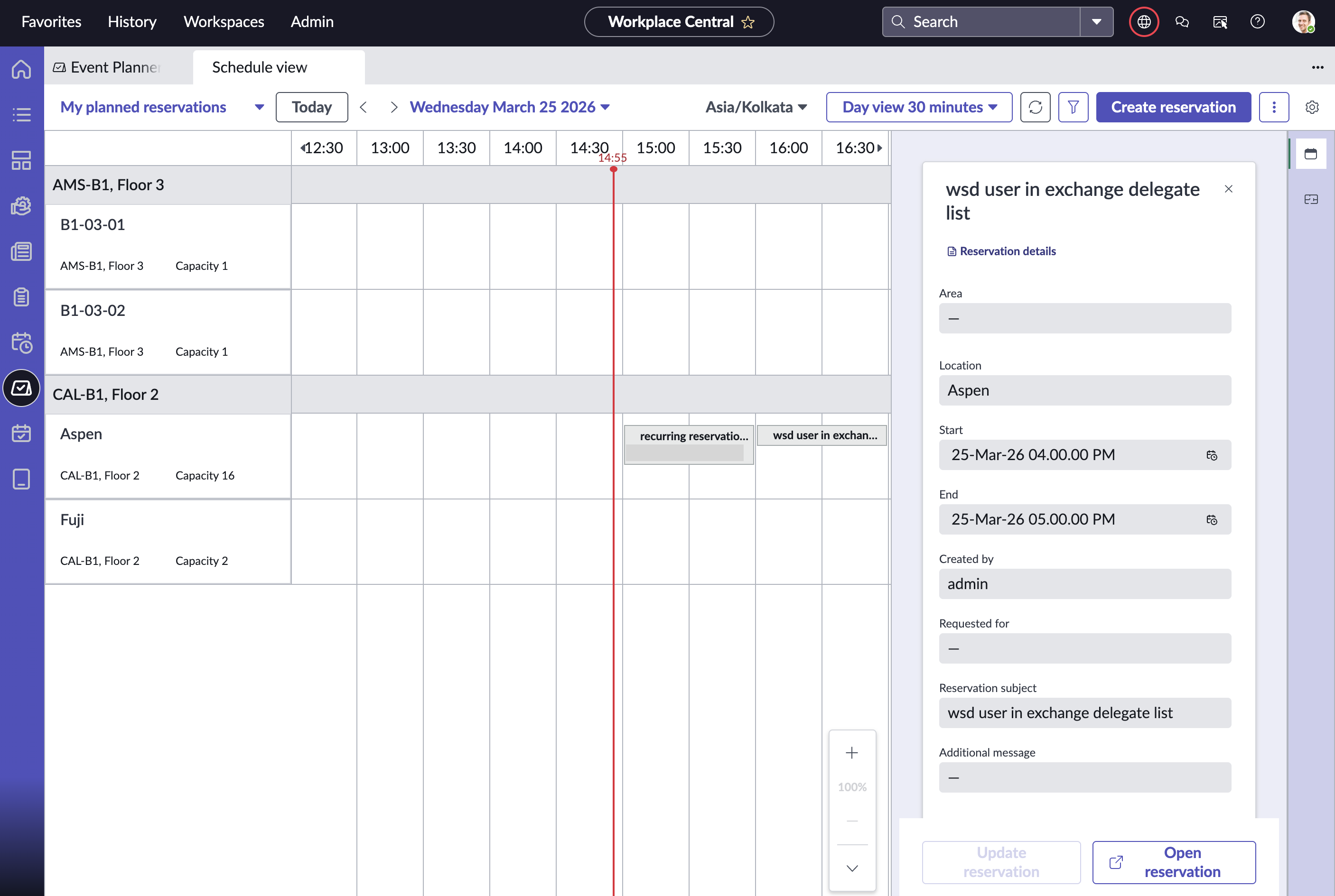Open the Home icon in left sidebar
This screenshot has height=896, width=1335.
21,69
